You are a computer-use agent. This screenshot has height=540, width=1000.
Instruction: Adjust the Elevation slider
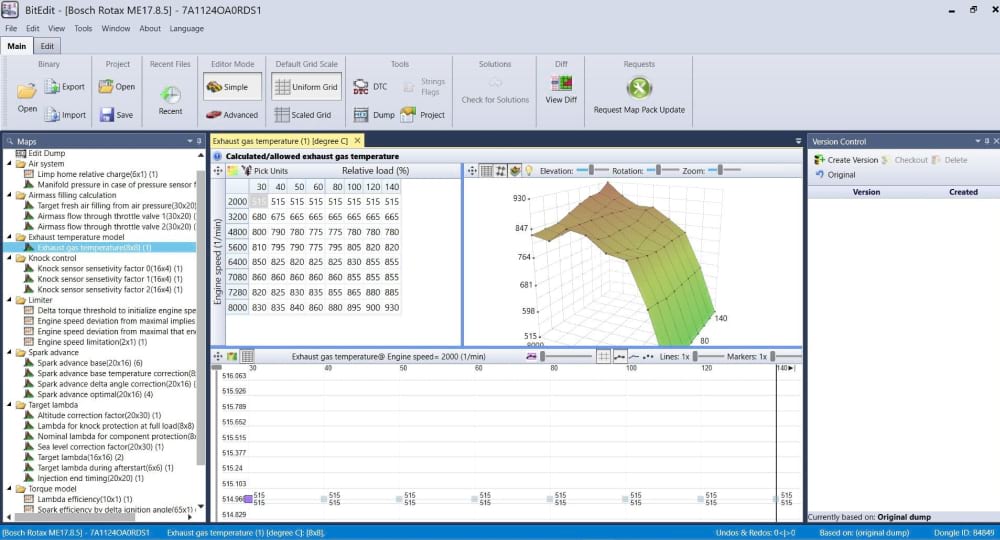592,171
